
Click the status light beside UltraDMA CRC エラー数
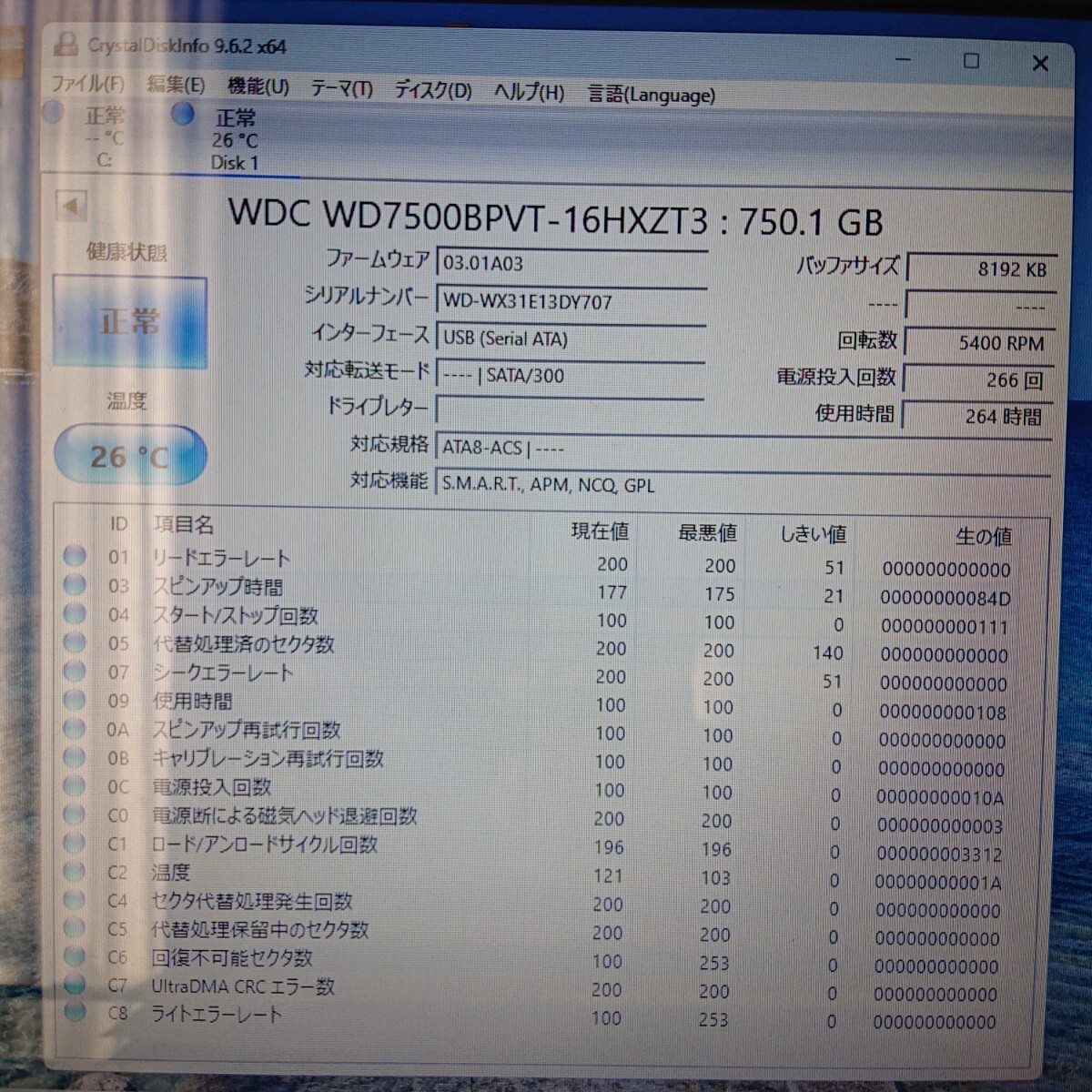(x=75, y=986)
